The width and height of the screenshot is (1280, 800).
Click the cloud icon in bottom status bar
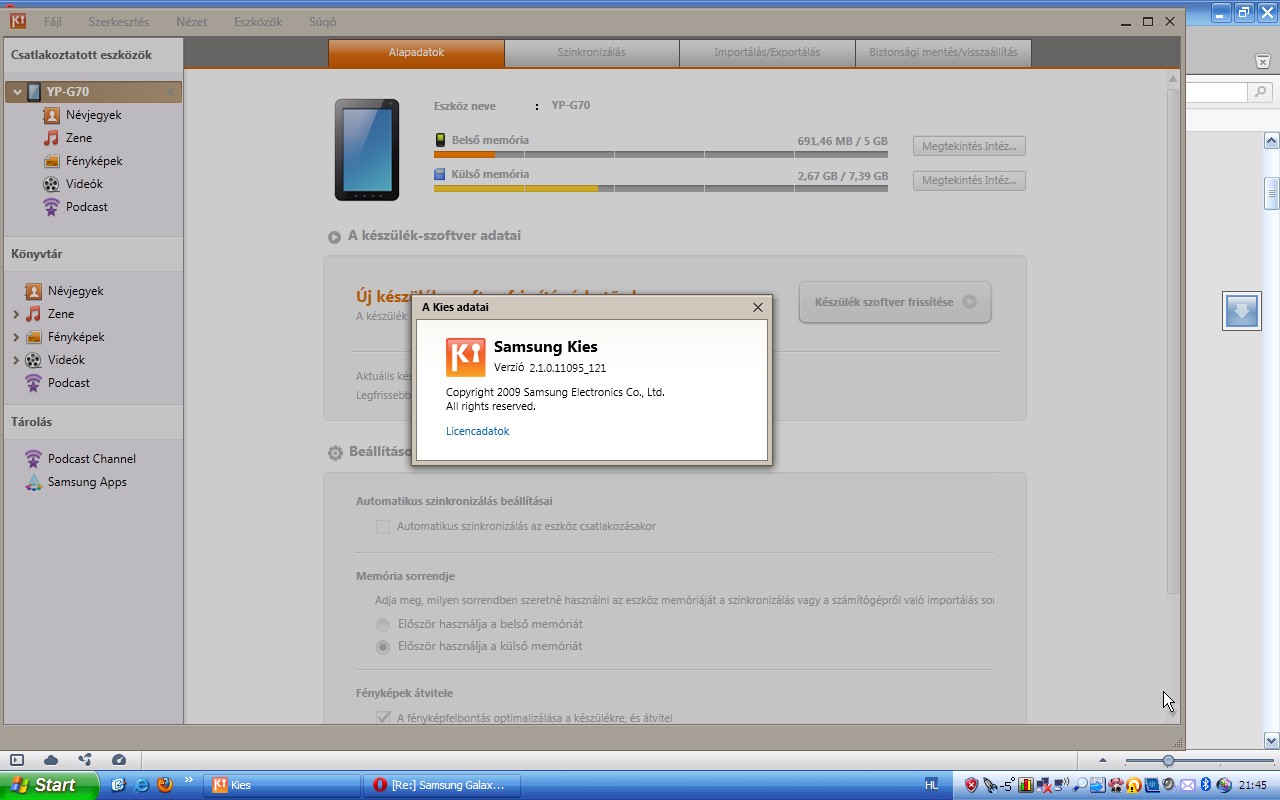point(51,760)
